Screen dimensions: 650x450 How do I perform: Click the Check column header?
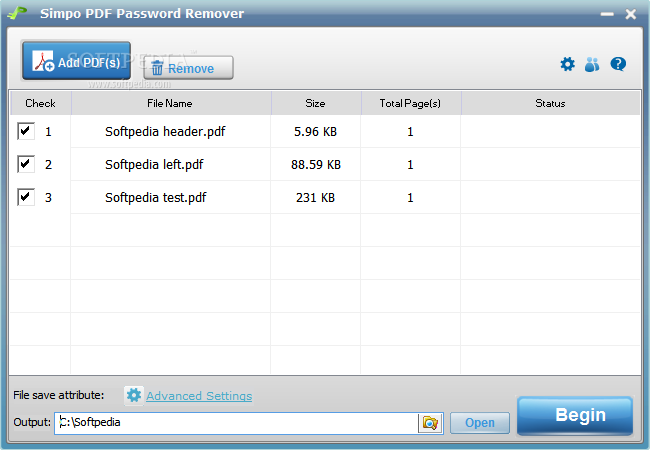click(x=41, y=103)
